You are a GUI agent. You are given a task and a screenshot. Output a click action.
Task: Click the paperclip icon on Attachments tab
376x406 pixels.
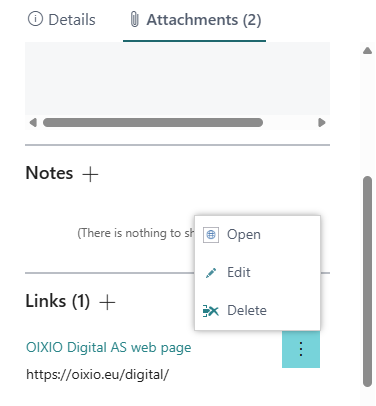134,19
